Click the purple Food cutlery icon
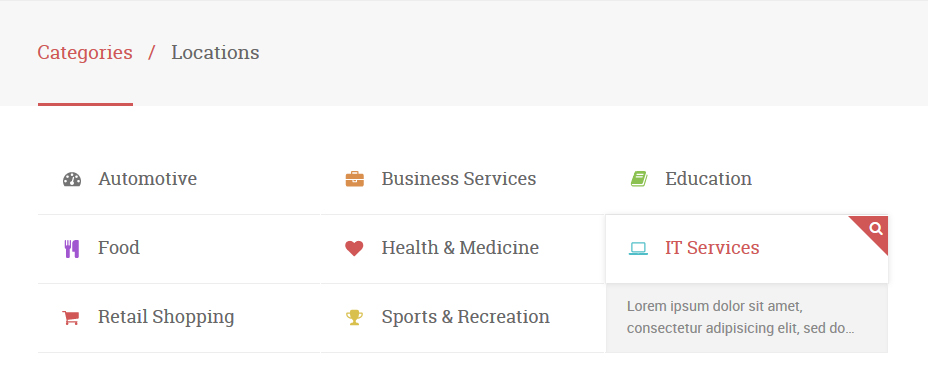The width and height of the screenshot is (928, 392). click(72, 249)
